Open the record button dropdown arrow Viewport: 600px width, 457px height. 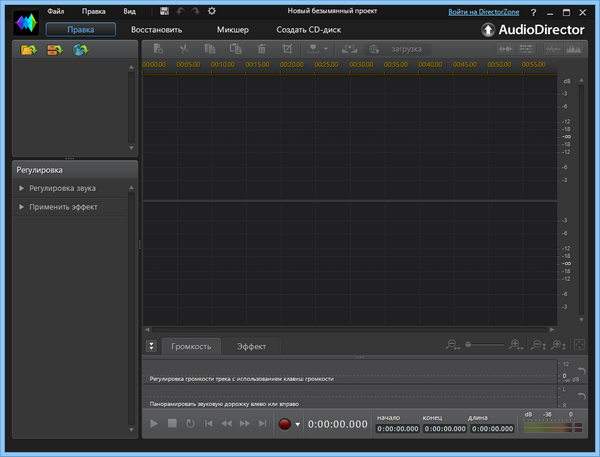(297, 425)
